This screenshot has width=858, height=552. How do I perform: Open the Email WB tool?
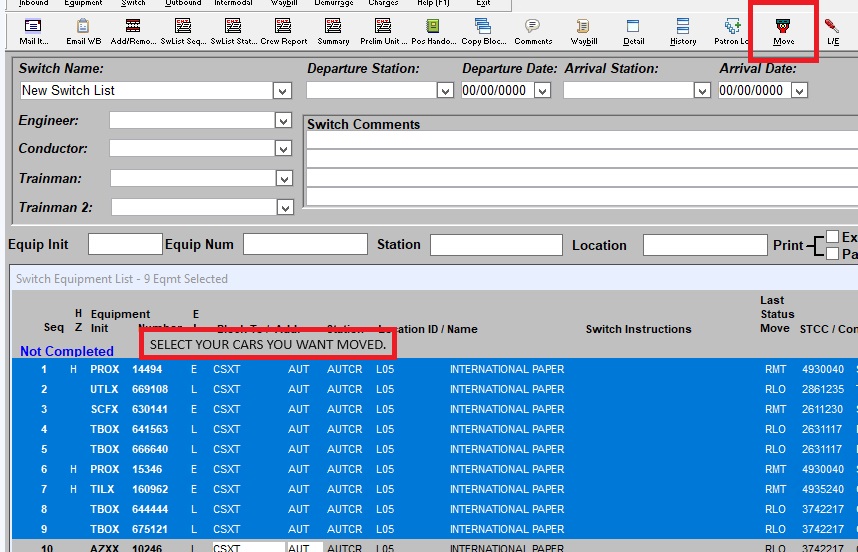83,32
